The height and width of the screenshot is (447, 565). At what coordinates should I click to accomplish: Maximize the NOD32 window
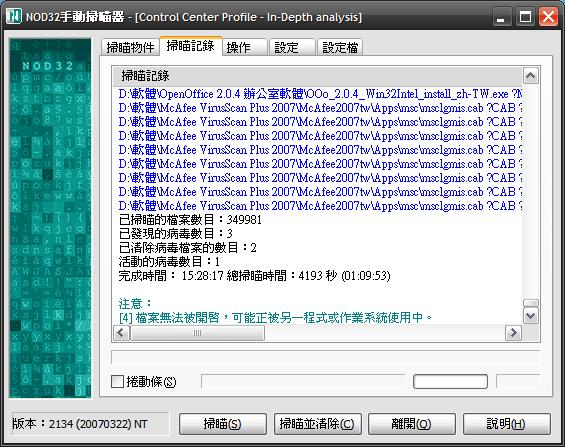(525, 17)
